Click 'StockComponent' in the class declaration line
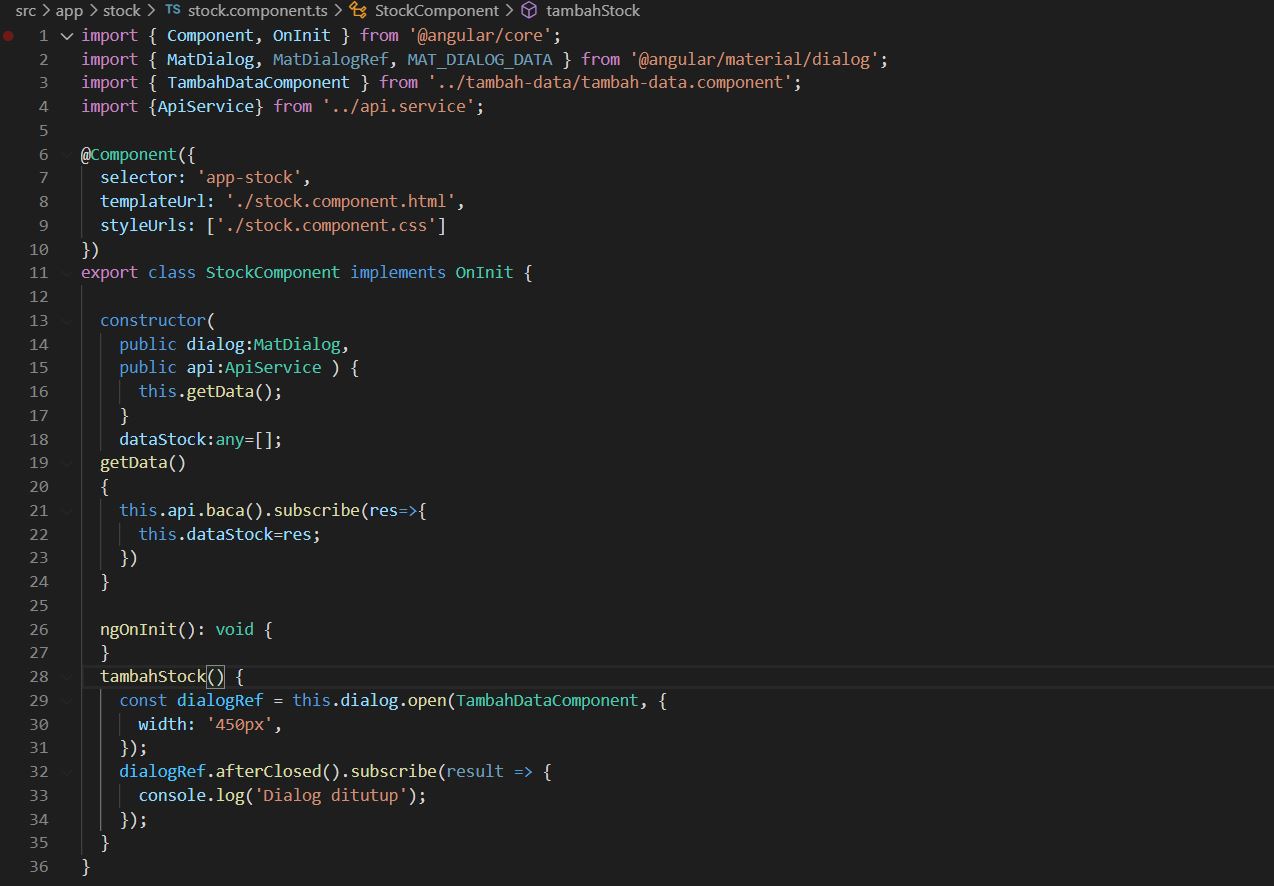This screenshot has height=886, width=1274. 273,272
